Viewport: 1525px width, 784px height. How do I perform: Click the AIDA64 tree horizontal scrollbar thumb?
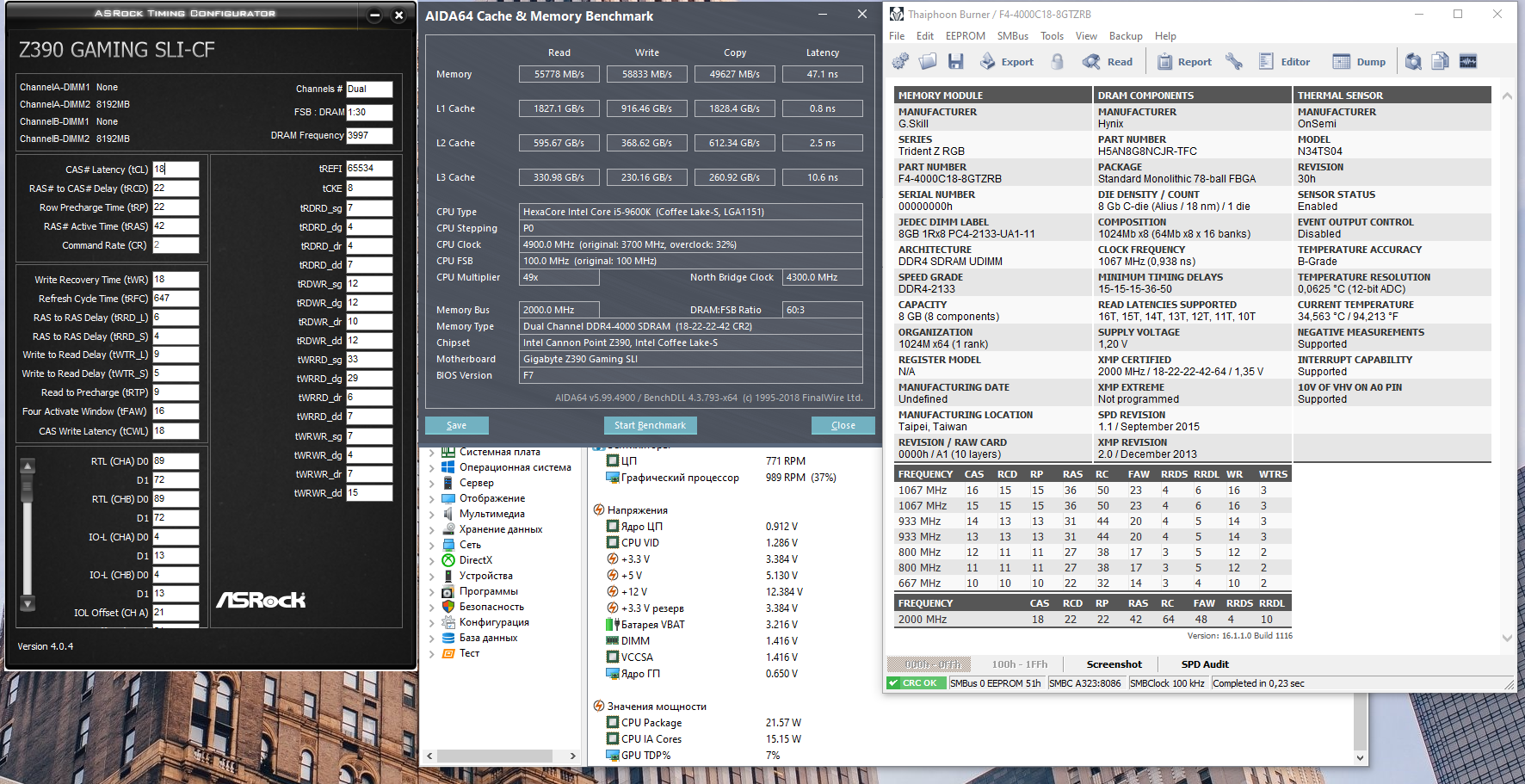495,756
